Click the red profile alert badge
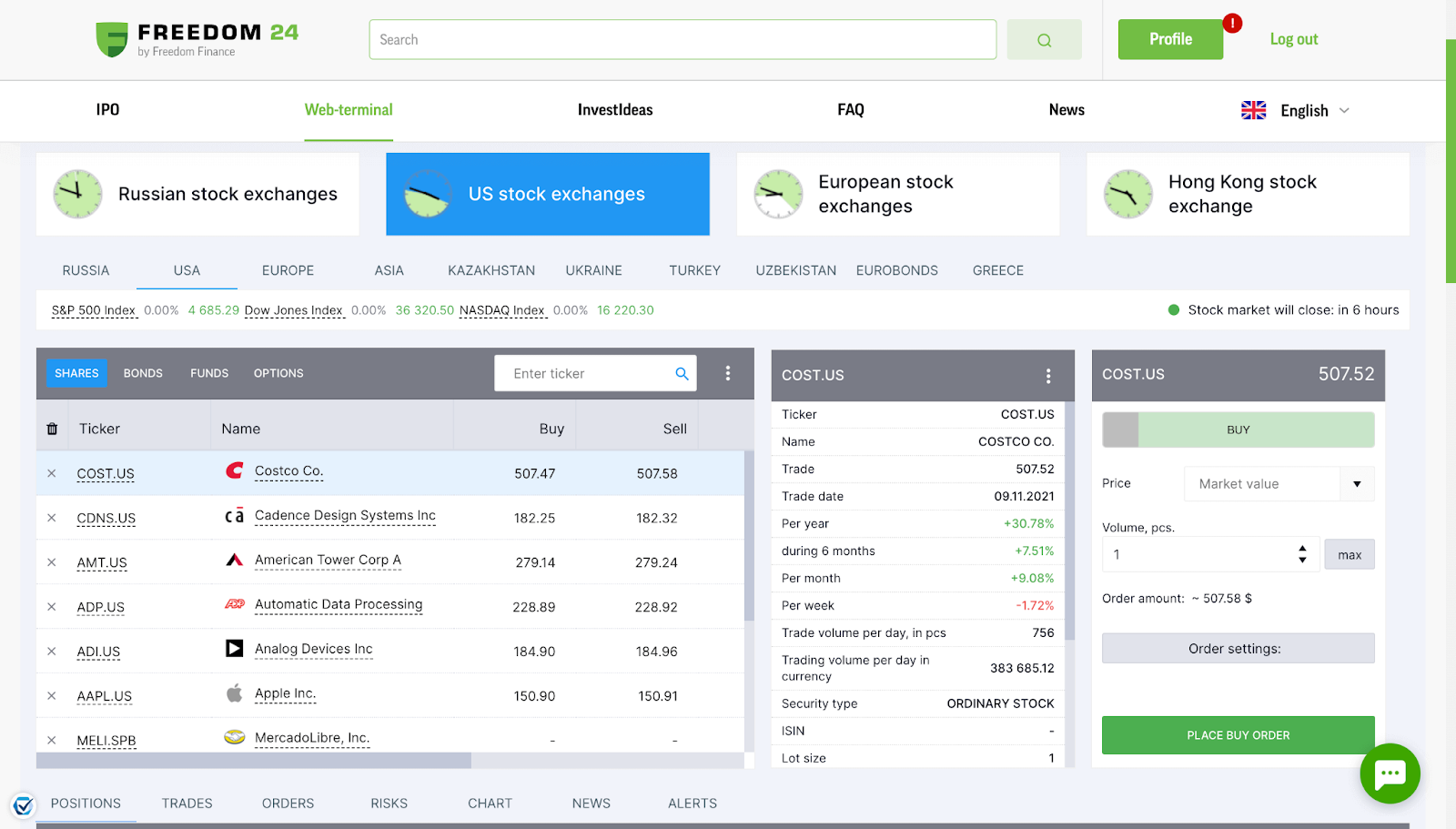Image resolution: width=1456 pixels, height=829 pixels. (1232, 24)
